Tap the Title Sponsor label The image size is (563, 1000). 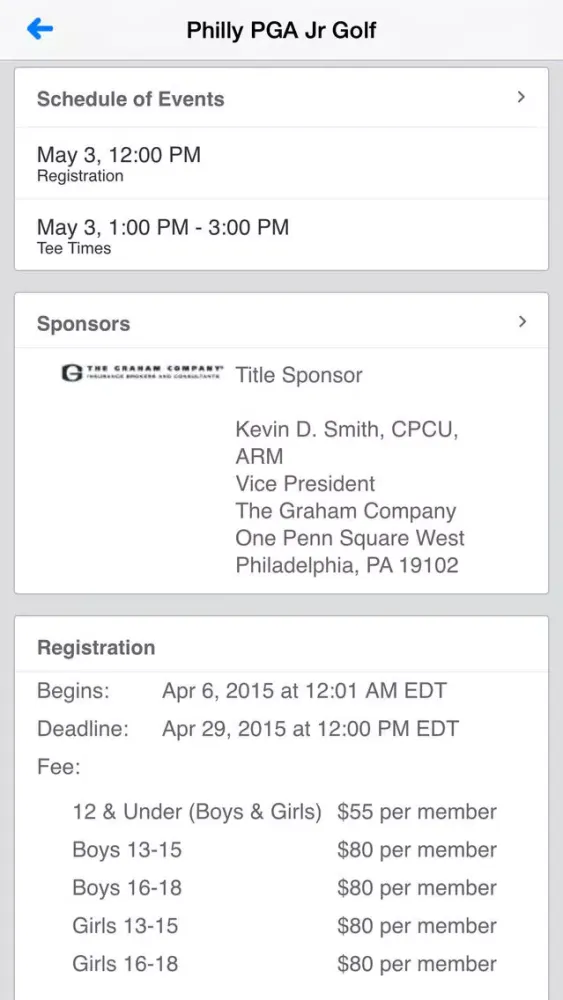coord(298,375)
